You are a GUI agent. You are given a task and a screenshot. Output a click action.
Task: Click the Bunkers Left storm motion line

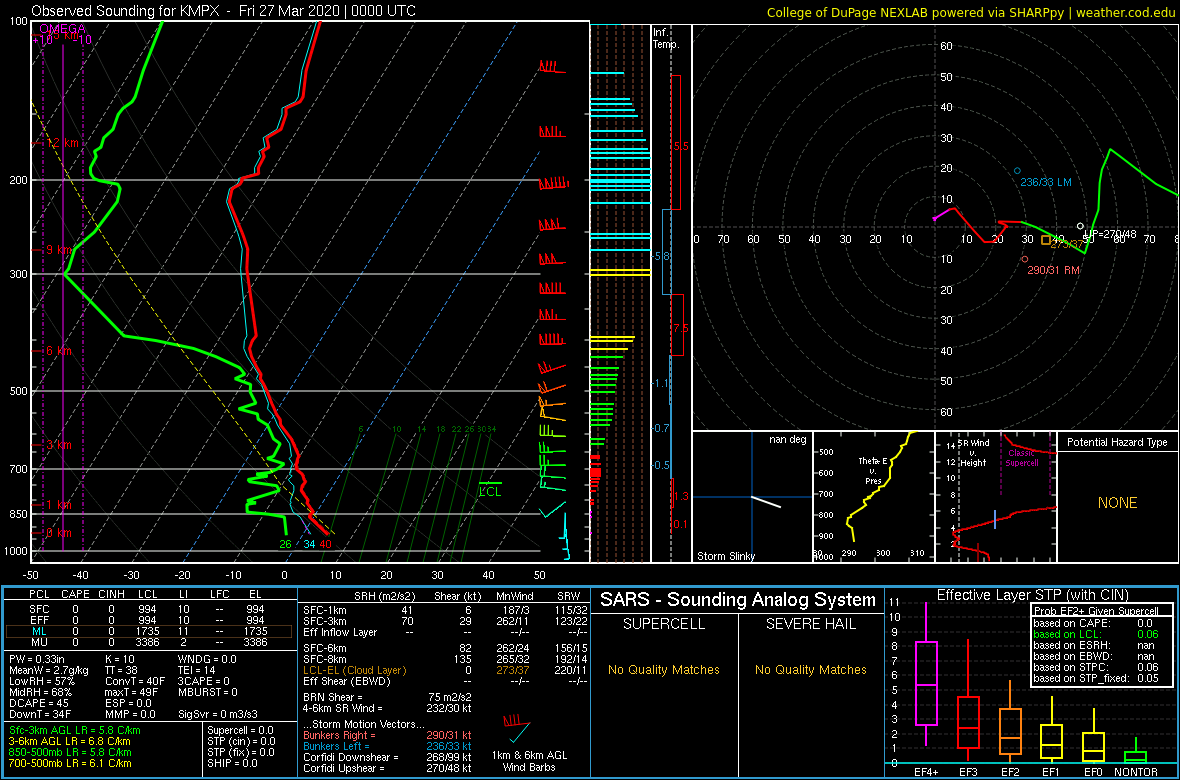[386, 745]
